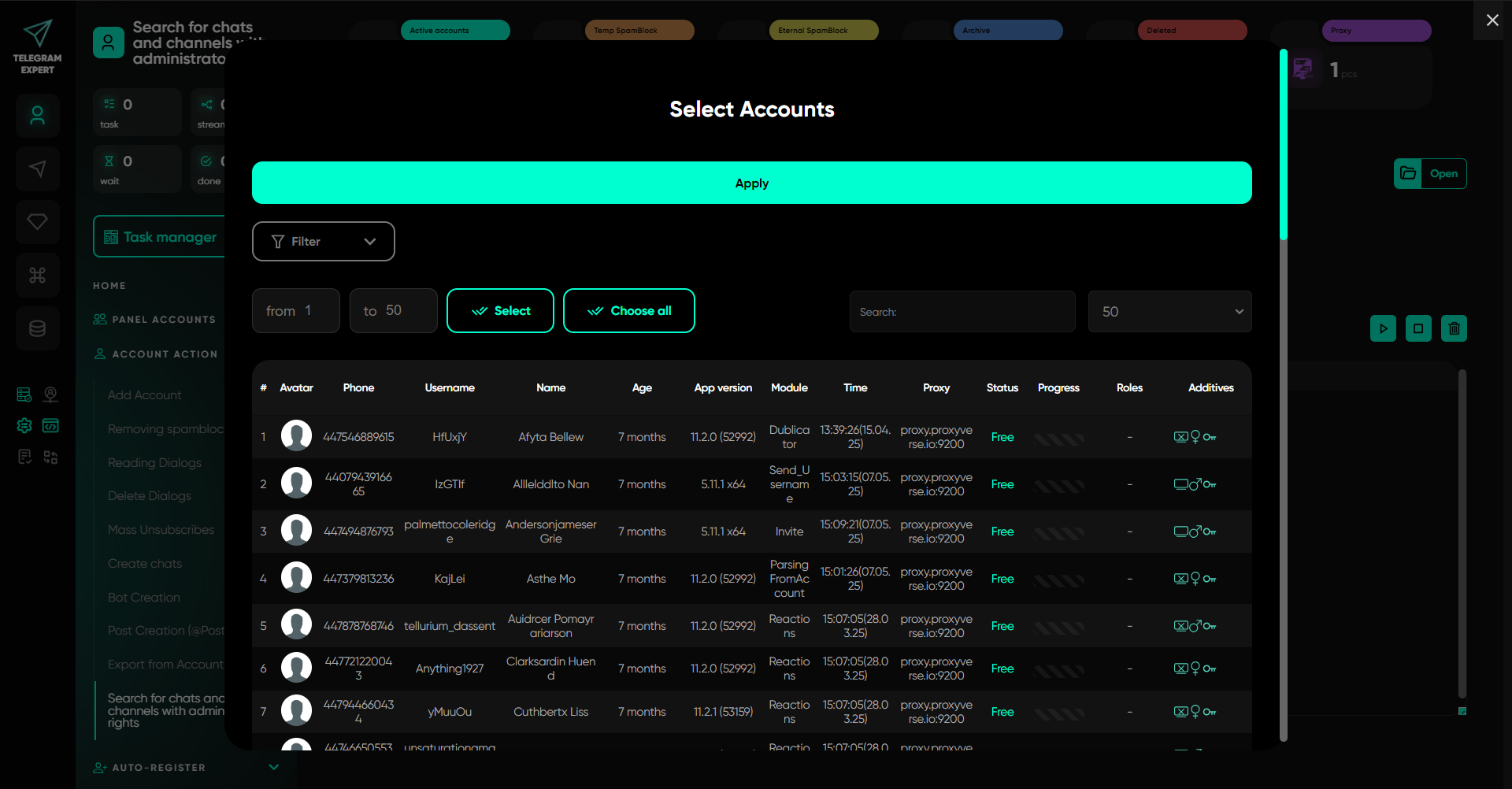The height and width of the screenshot is (789, 1512).
Task: Click into the Search field
Action: pyautogui.click(x=962, y=312)
